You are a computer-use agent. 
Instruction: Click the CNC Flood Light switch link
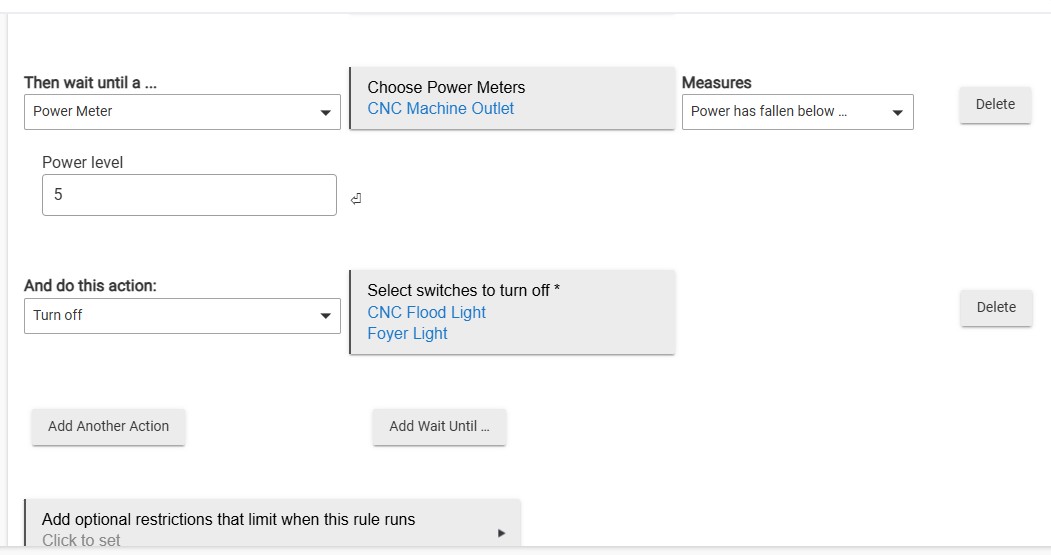click(426, 312)
